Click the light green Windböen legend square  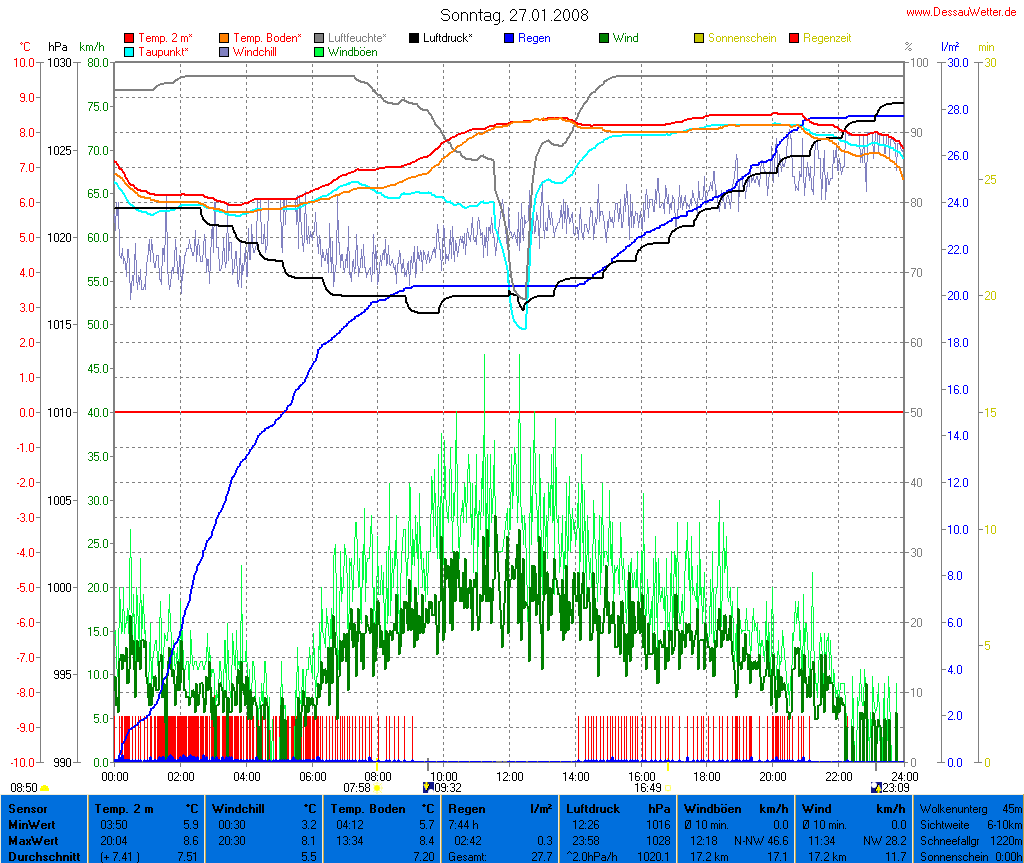coord(319,51)
